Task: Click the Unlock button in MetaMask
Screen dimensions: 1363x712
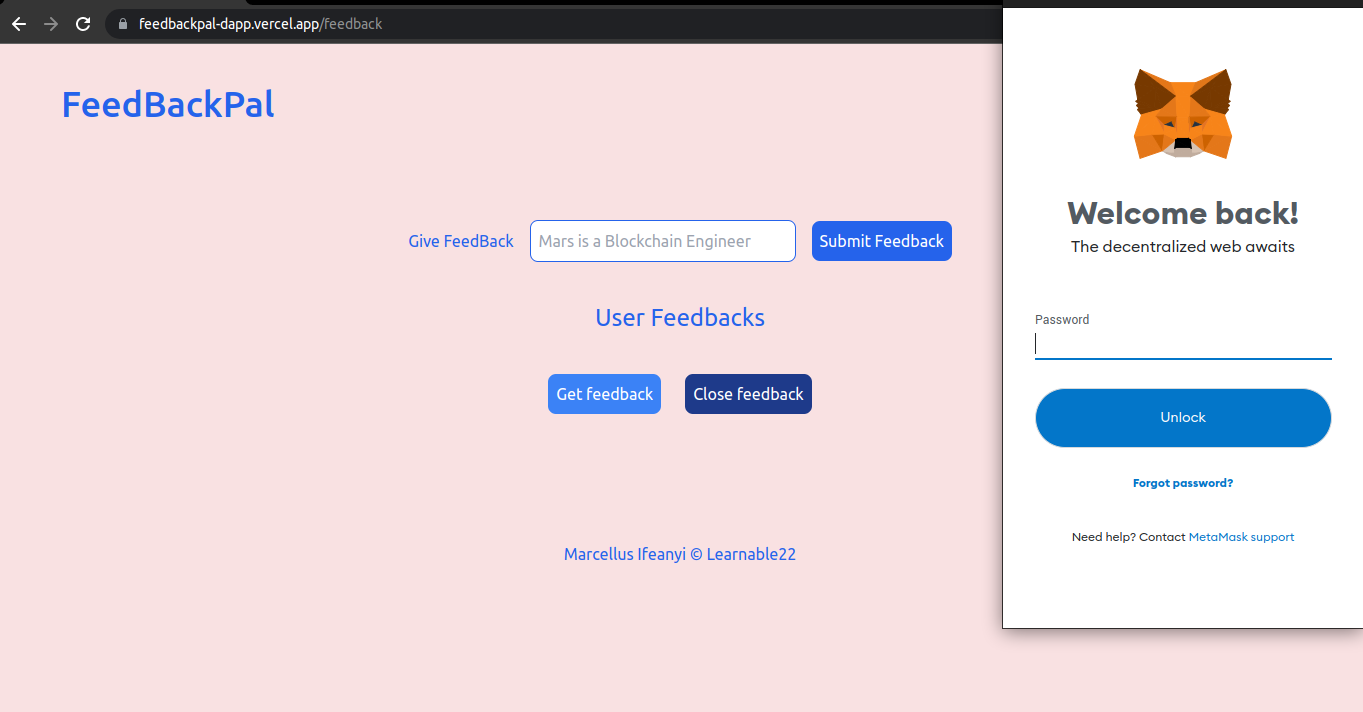Action: [1183, 417]
